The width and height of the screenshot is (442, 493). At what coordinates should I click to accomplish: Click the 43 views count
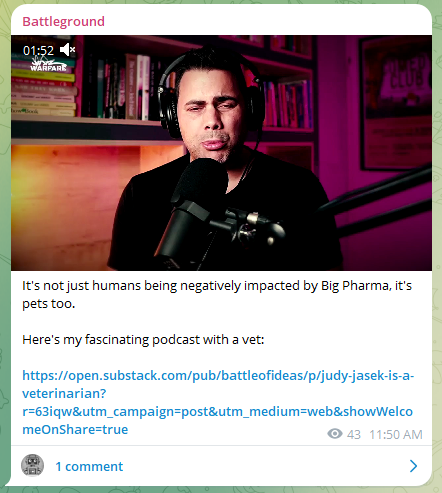tap(354, 435)
